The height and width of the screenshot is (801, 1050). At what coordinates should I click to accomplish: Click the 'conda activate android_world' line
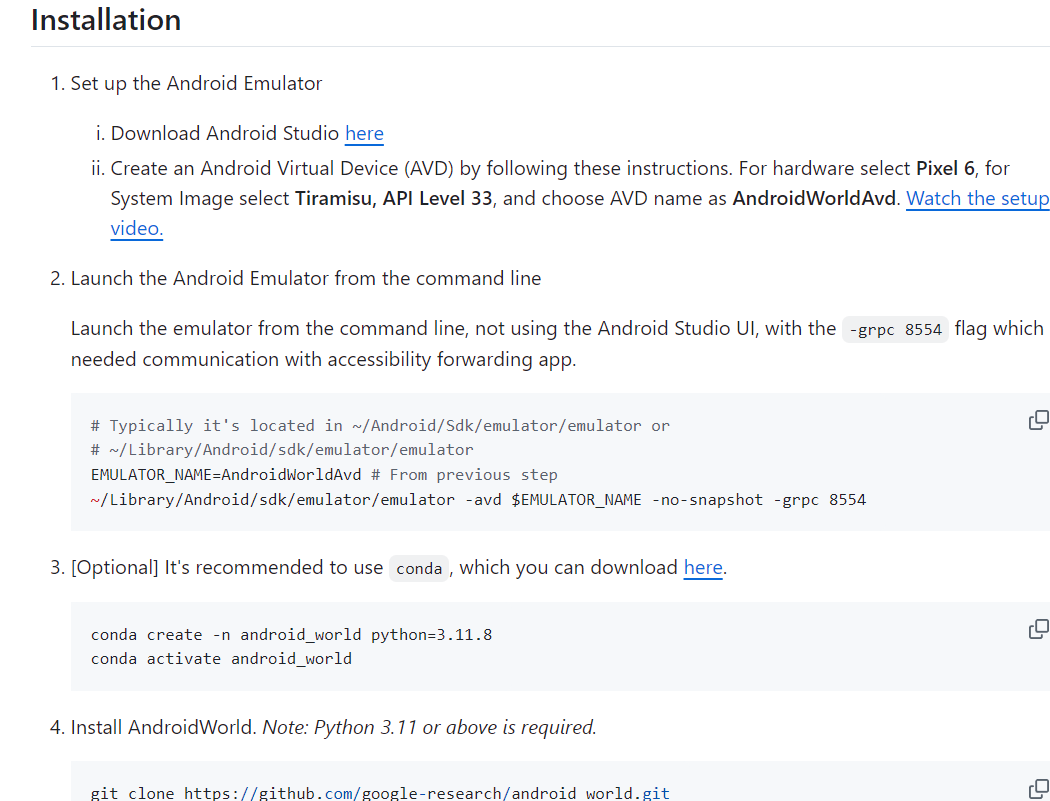pyautogui.click(x=221, y=659)
